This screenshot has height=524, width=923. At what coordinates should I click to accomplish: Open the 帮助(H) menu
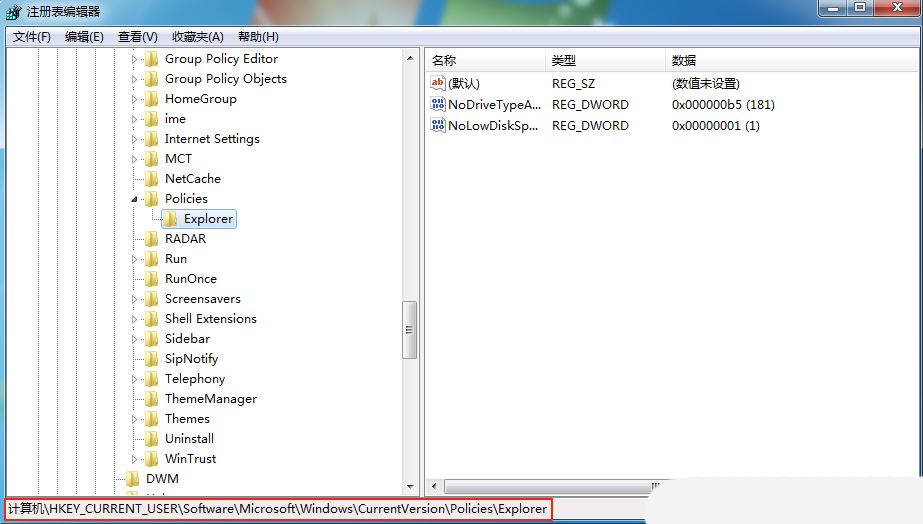click(258, 37)
